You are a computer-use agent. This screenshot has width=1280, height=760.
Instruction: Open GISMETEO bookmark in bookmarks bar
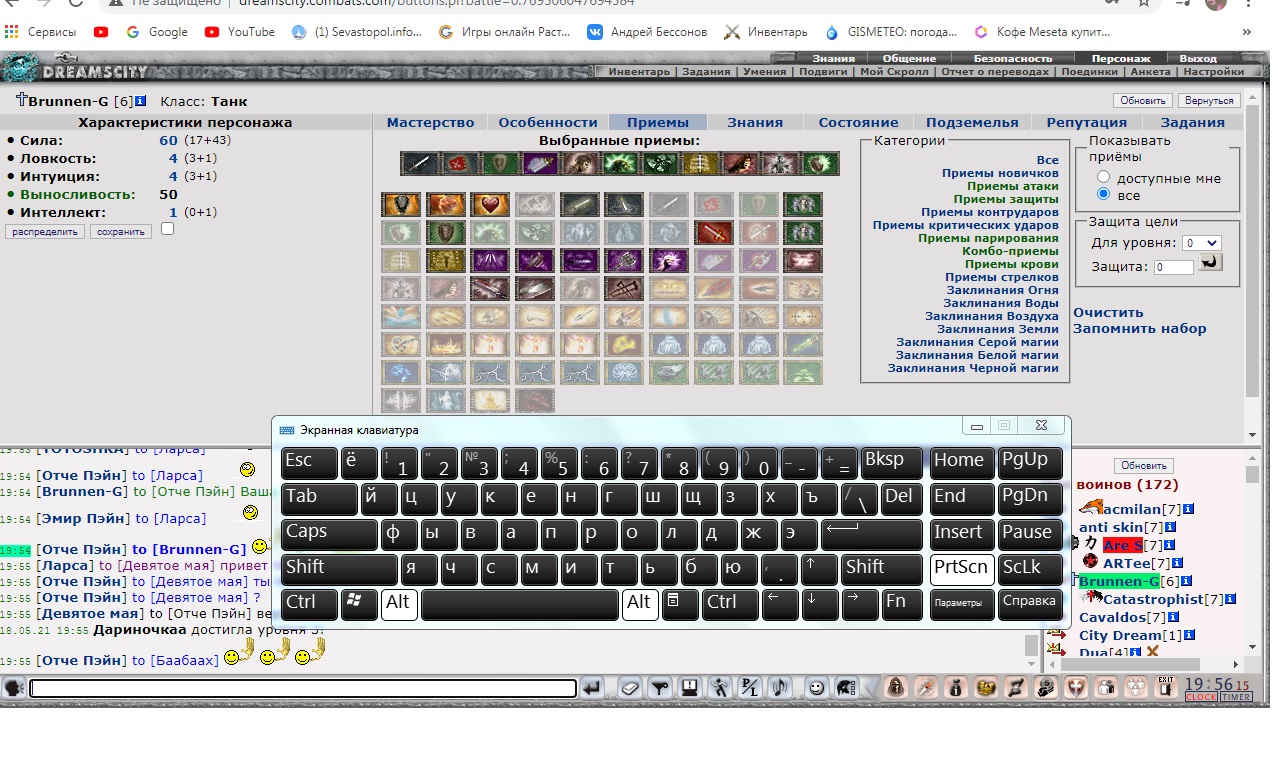891,32
